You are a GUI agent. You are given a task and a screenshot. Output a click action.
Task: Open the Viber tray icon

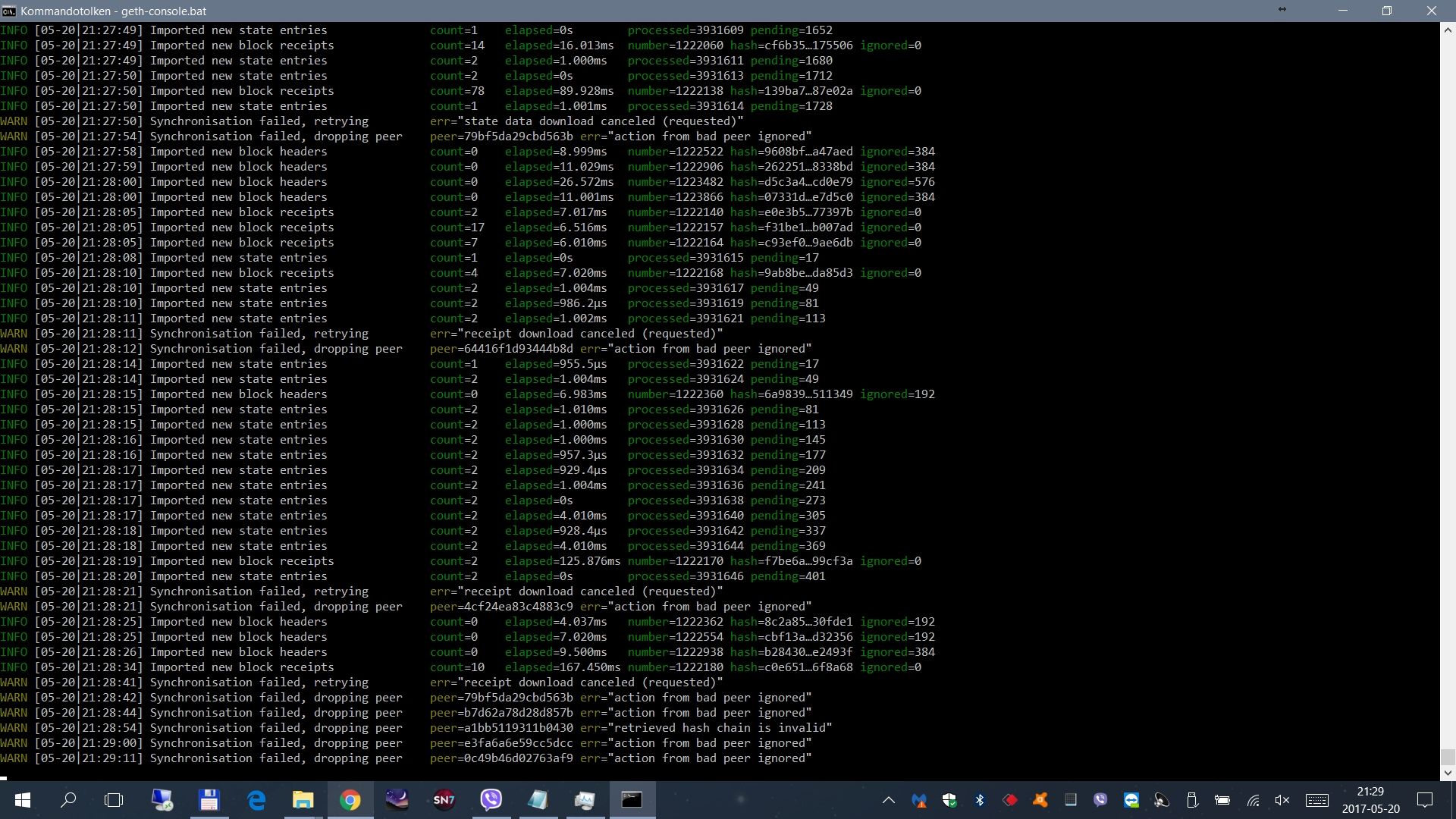(1100, 800)
